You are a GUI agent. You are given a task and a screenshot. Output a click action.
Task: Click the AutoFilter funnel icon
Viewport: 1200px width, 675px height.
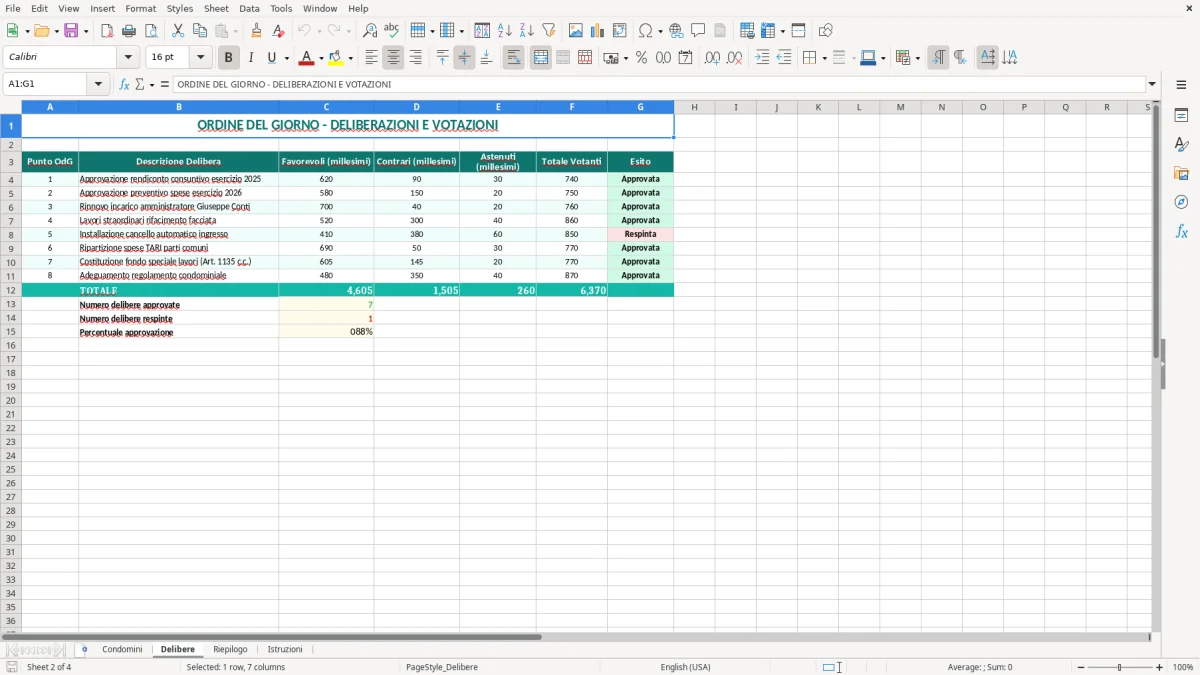point(549,31)
